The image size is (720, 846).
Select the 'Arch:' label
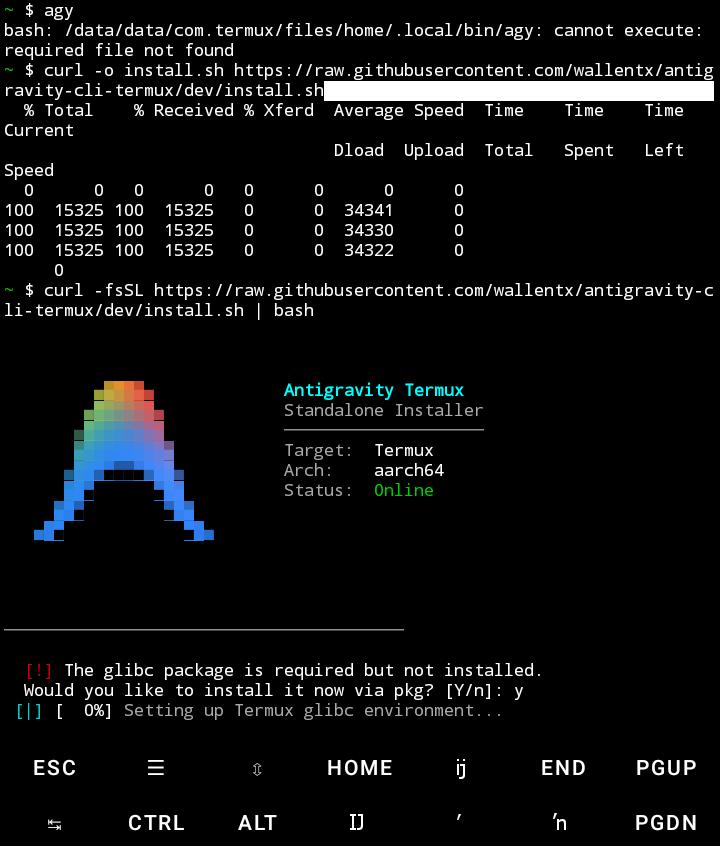(x=308, y=470)
